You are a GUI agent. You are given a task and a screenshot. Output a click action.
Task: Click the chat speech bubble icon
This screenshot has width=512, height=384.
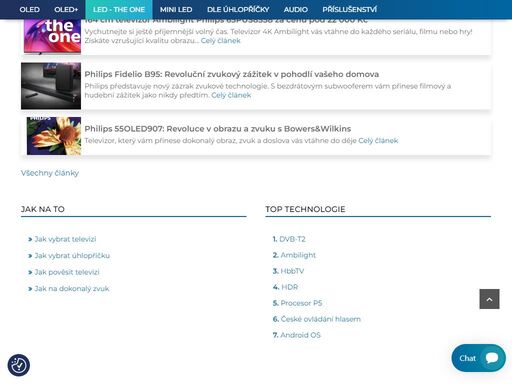492,358
